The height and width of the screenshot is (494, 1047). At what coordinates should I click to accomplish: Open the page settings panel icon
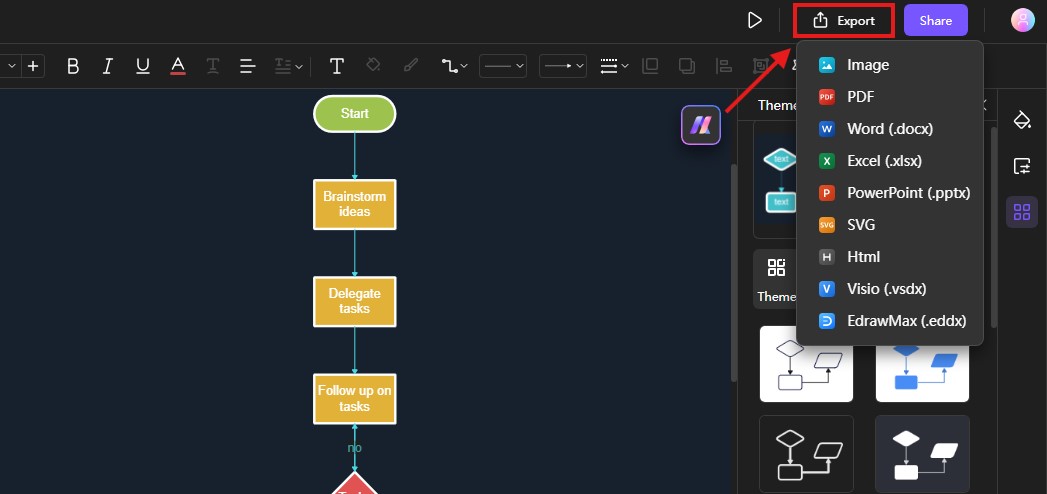pyautogui.click(x=1022, y=166)
